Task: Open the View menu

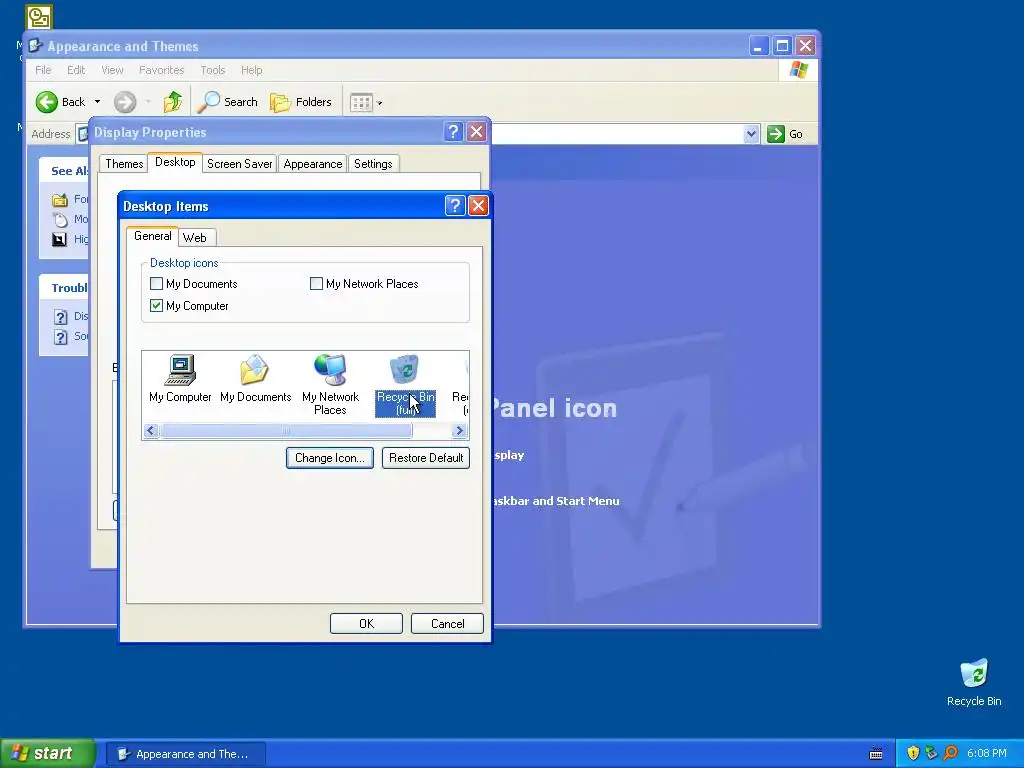Action: [x=112, y=70]
